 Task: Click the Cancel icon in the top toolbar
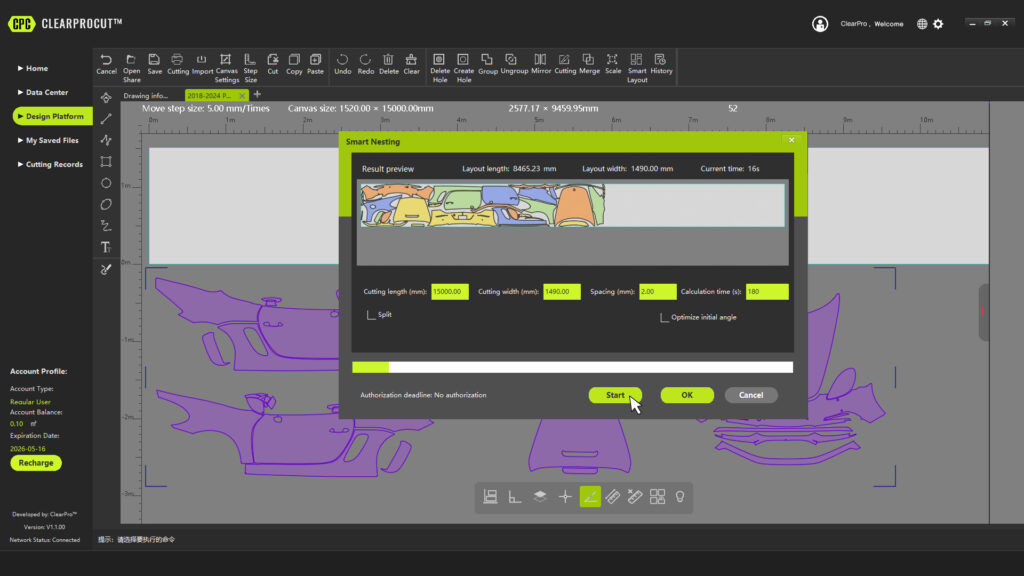pyautogui.click(x=106, y=64)
